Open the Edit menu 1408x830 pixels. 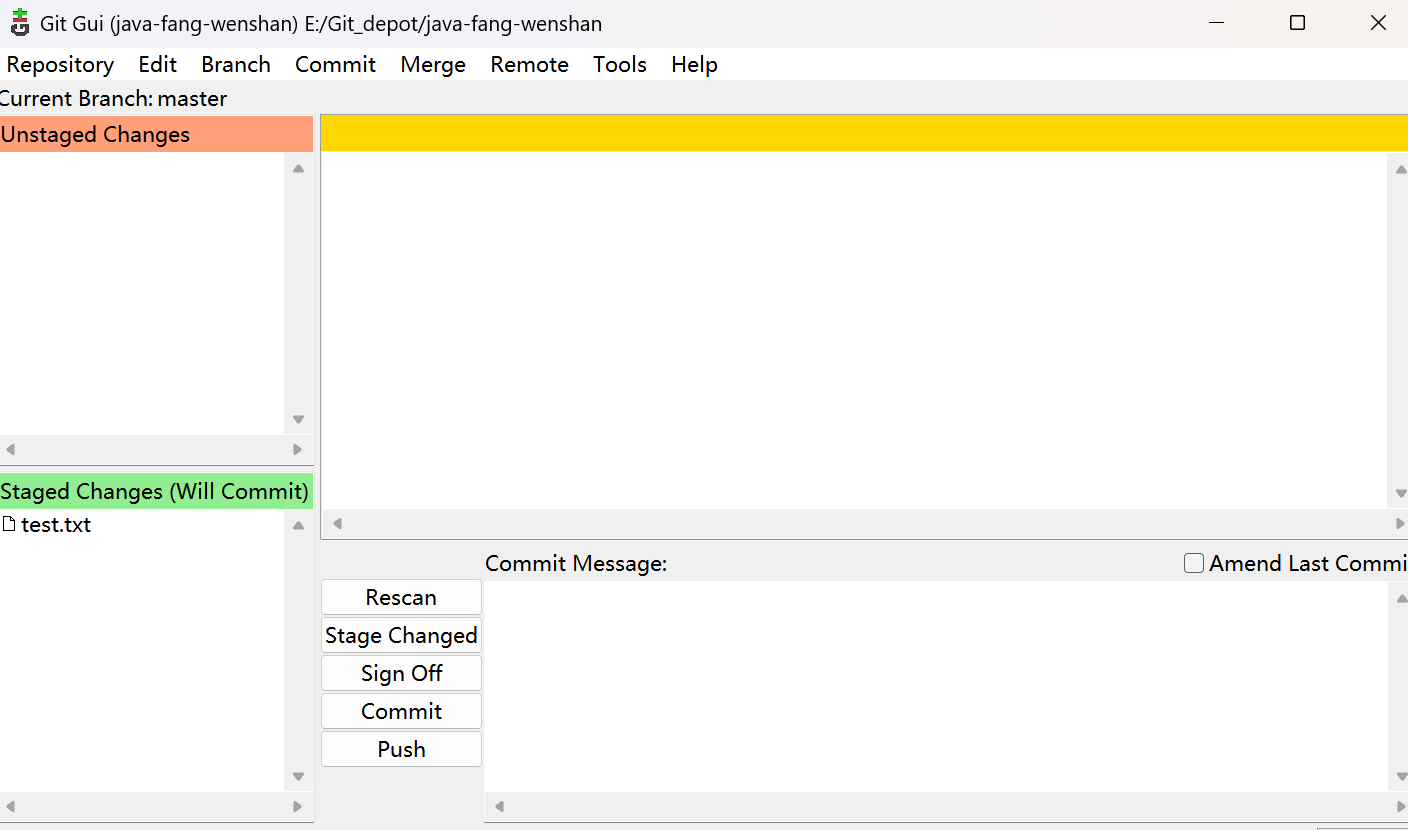(x=158, y=64)
